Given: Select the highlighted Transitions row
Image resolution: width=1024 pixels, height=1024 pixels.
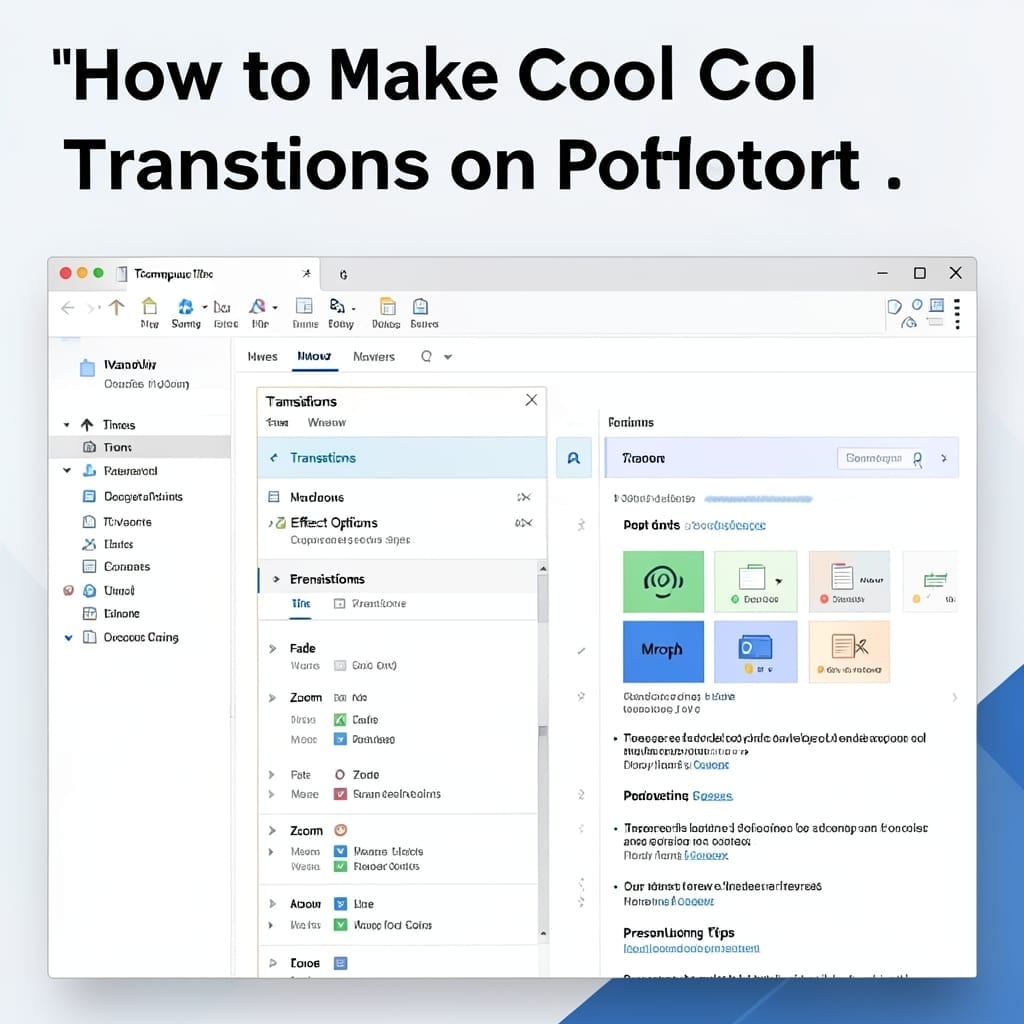Looking at the screenshot, I should [402, 458].
